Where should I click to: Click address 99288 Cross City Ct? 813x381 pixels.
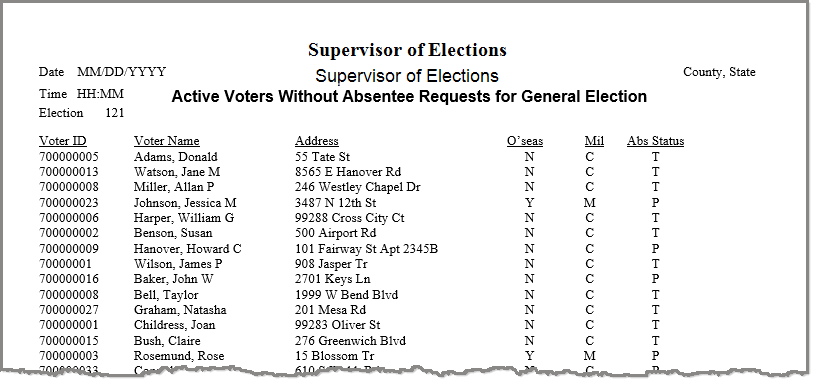coord(350,218)
